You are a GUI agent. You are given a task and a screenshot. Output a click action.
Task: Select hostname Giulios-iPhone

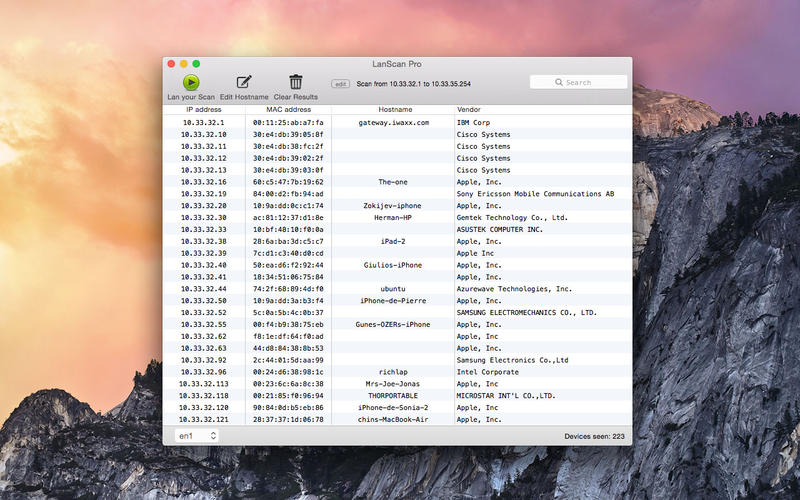(x=393, y=265)
